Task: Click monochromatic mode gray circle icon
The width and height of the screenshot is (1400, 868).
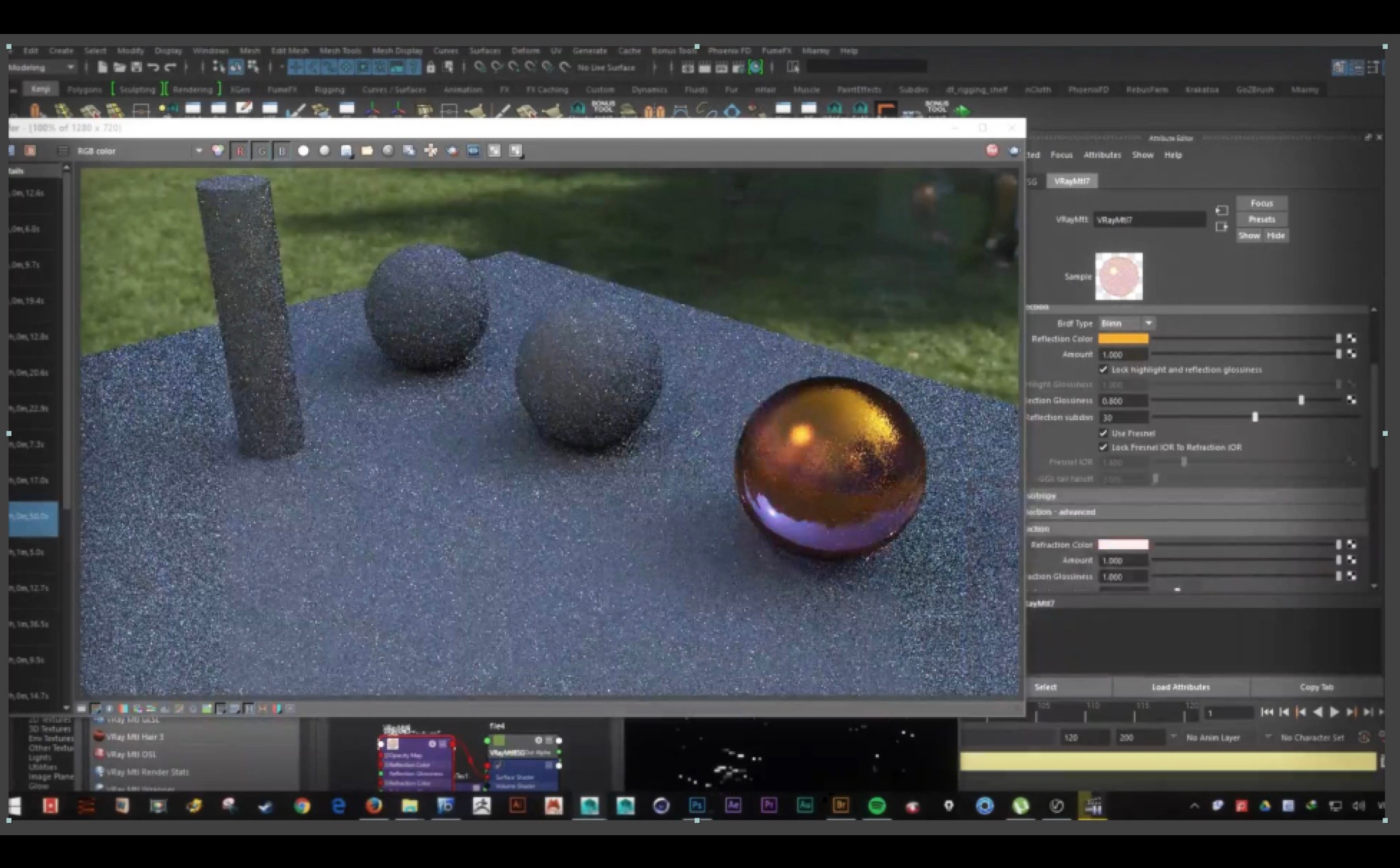Action: click(324, 151)
